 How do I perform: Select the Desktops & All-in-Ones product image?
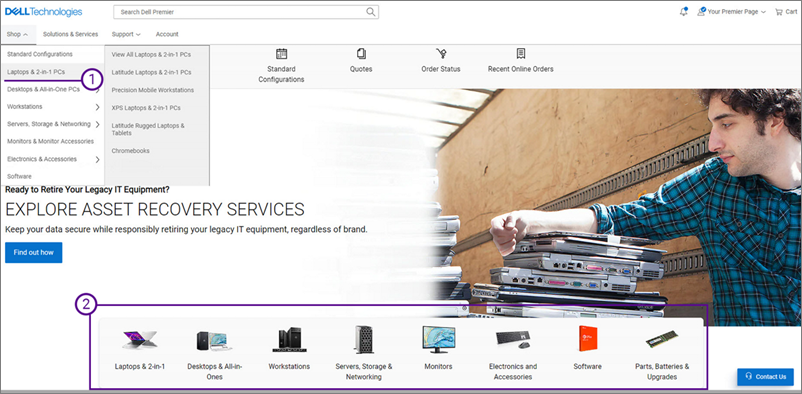(214, 340)
